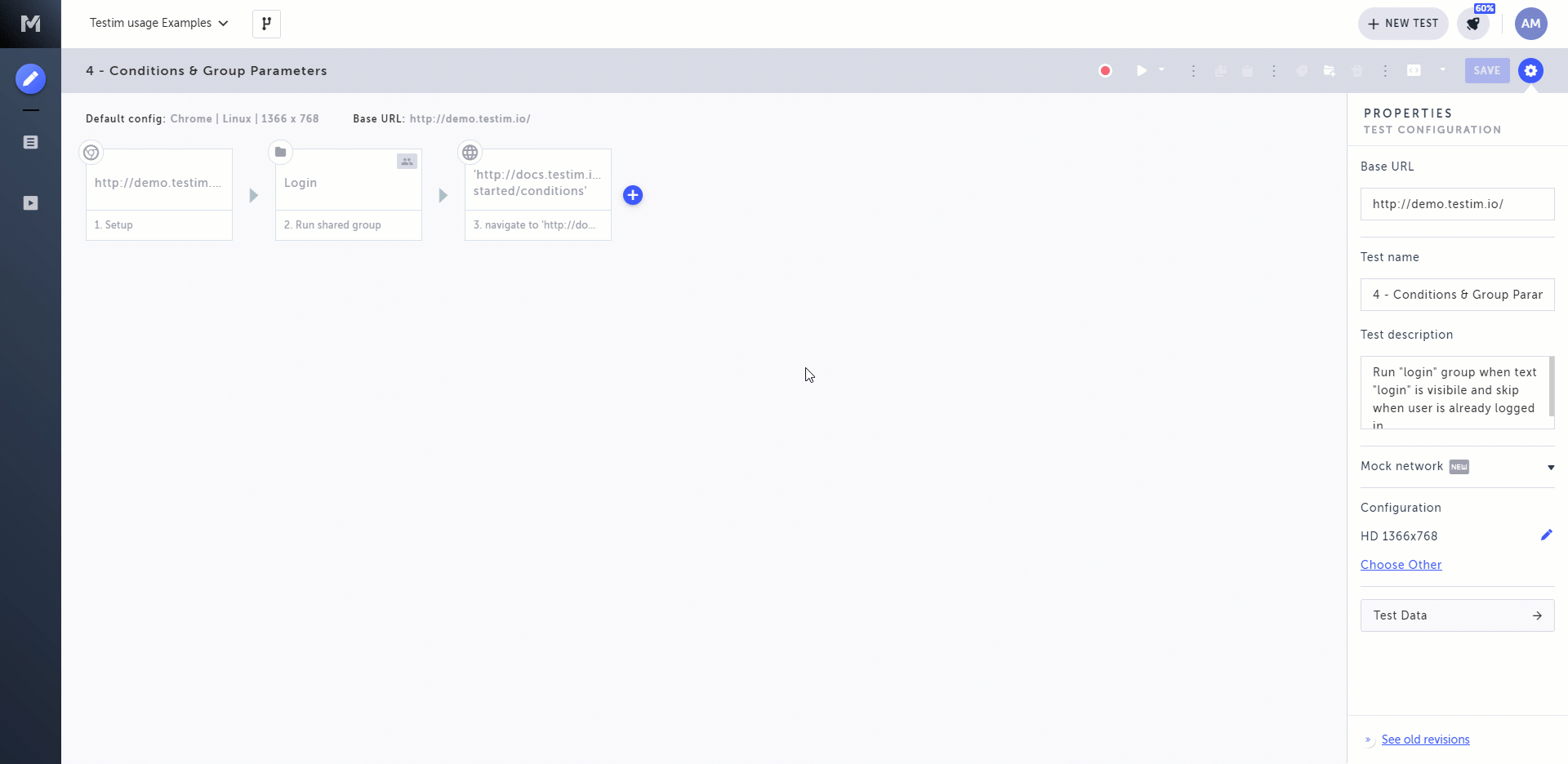Click the arrow between Login and navigate
The width and height of the screenshot is (1568, 764).
pos(443,196)
